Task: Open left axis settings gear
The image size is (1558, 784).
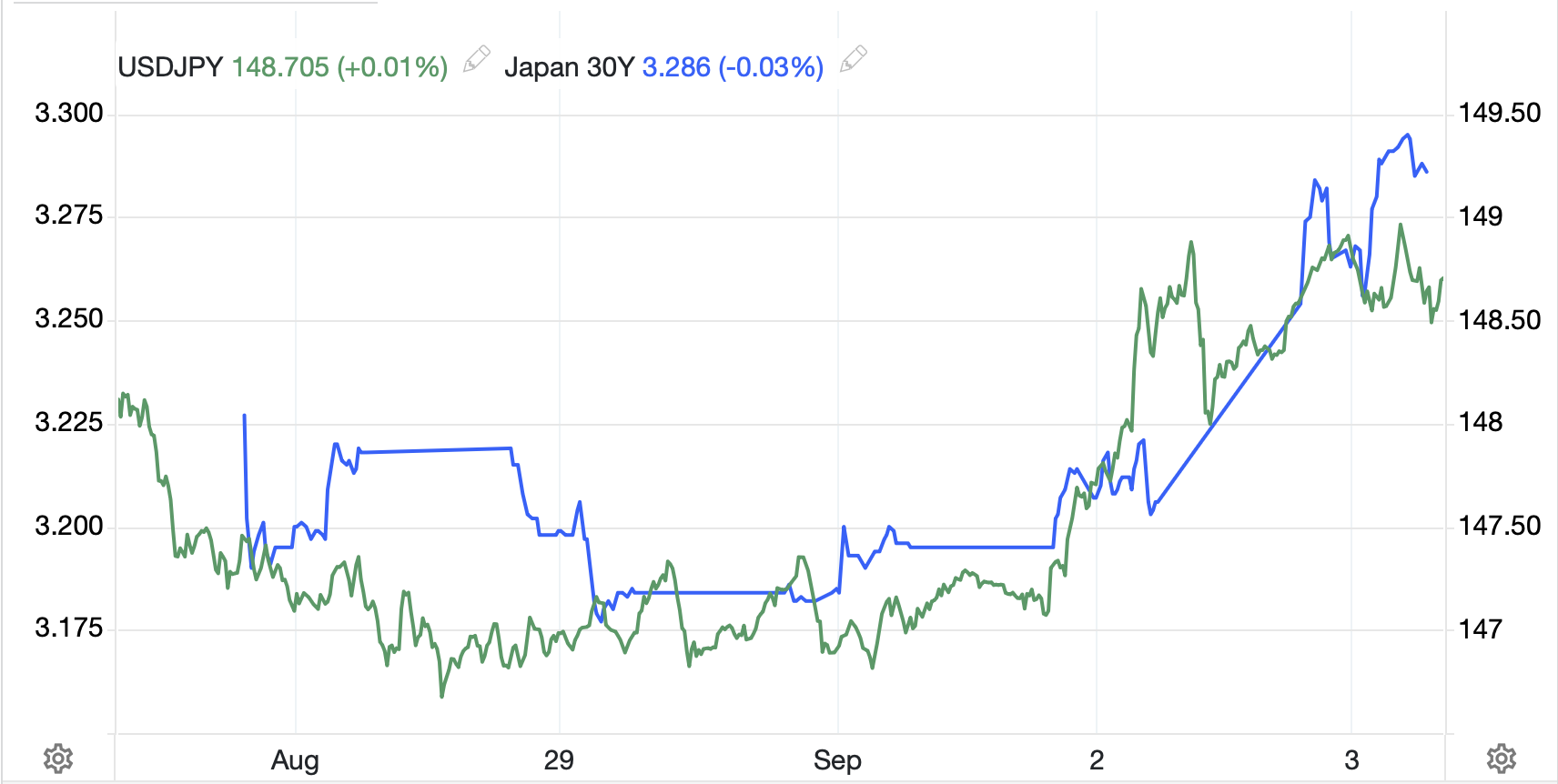Action: click(58, 758)
